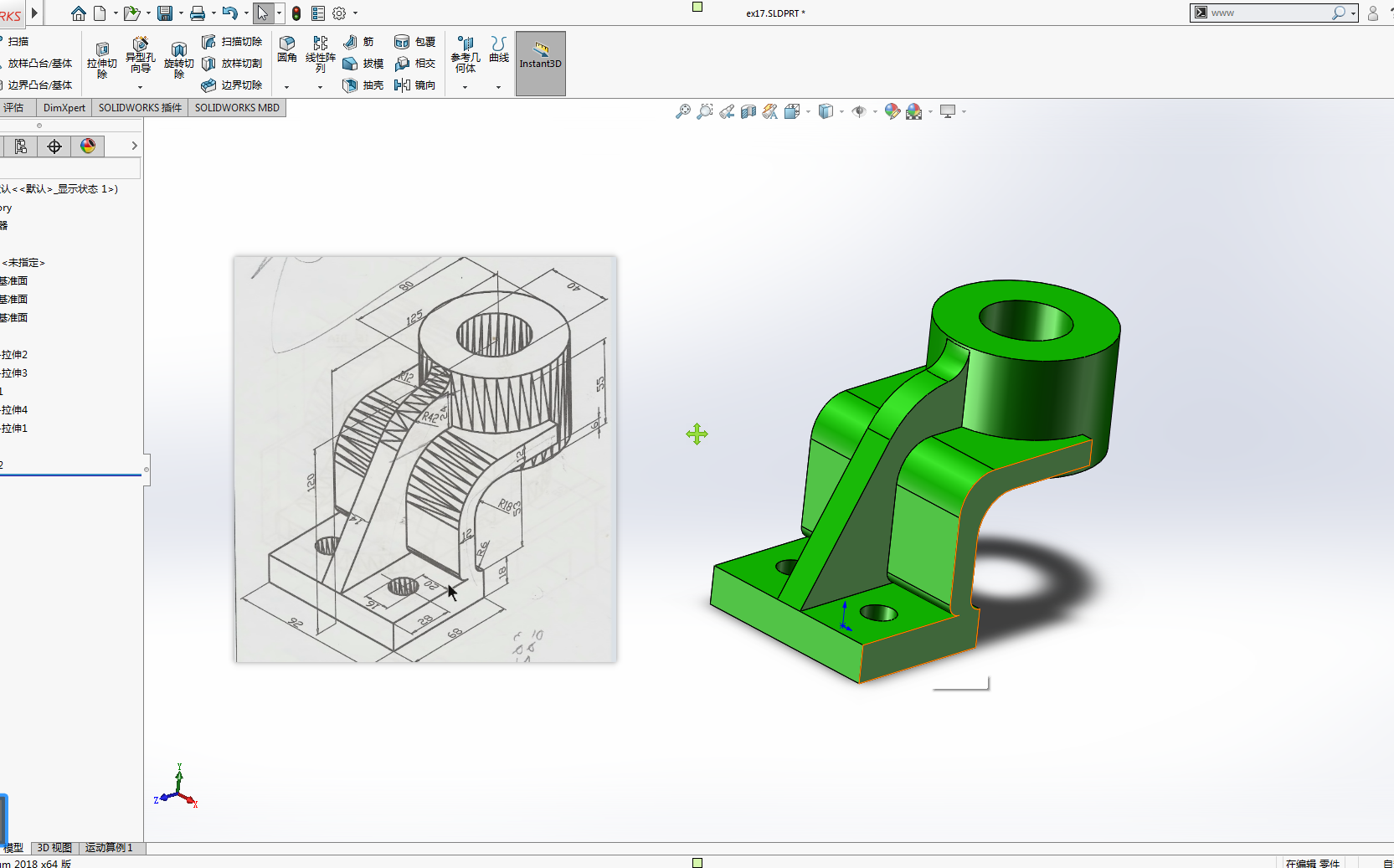Open the Section View tool
This screenshot has height=868, width=1394.
tap(748, 110)
